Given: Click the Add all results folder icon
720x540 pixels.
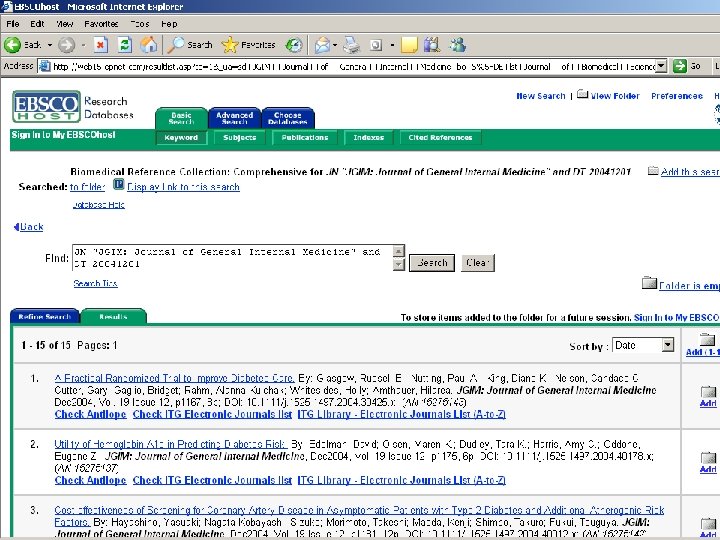Looking at the screenshot, I should pyautogui.click(x=708, y=340).
